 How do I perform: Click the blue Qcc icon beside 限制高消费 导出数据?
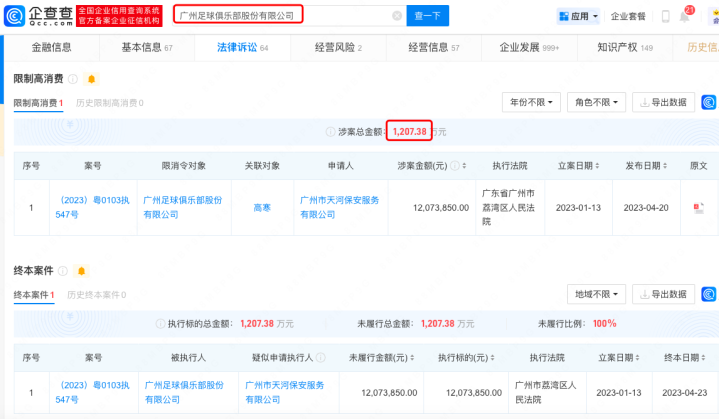(708, 102)
